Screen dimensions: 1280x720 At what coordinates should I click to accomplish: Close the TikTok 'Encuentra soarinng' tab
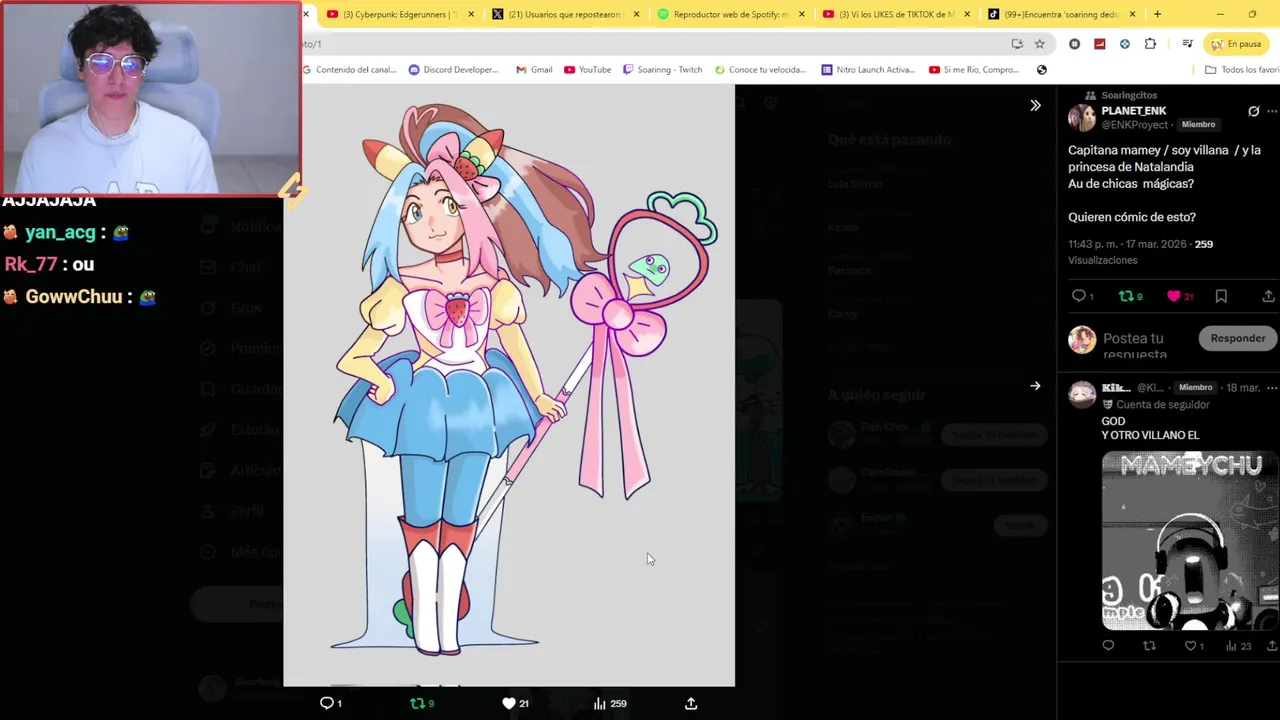point(1132,14)
